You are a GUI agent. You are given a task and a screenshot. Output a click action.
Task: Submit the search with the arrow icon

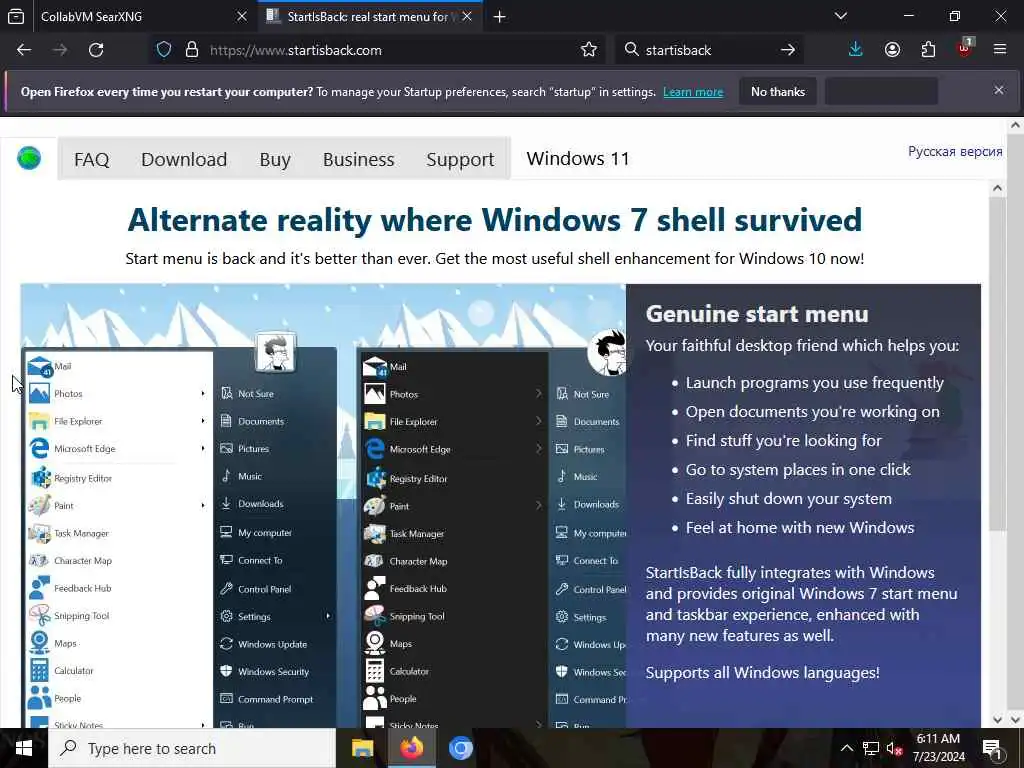(x=788, y=50)
